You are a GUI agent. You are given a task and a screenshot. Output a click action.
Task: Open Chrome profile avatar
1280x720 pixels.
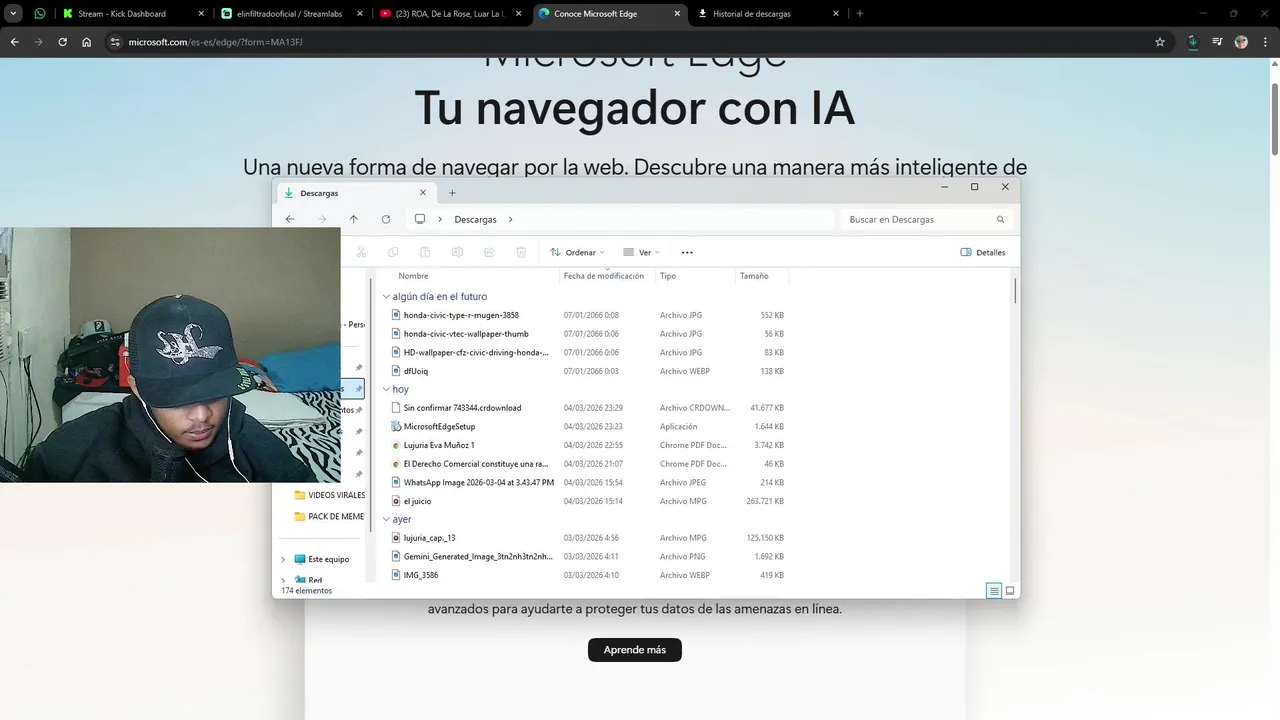(1241, 42)
